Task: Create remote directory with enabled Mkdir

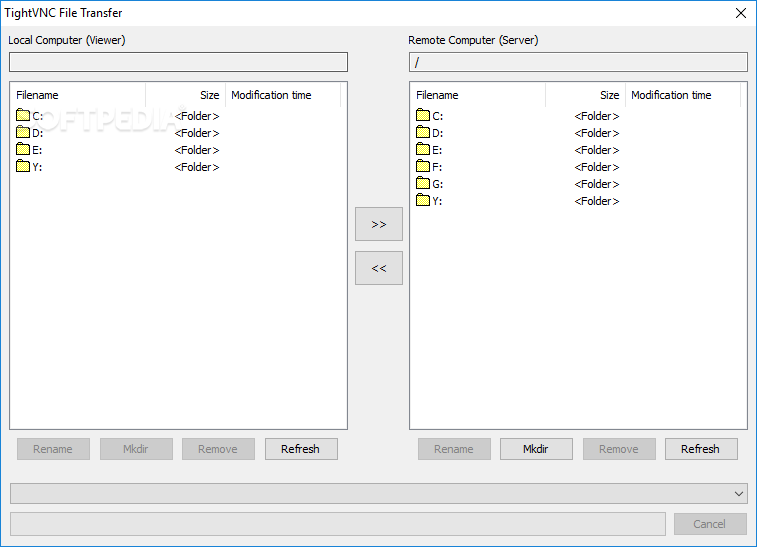Action: pos(536,449)
